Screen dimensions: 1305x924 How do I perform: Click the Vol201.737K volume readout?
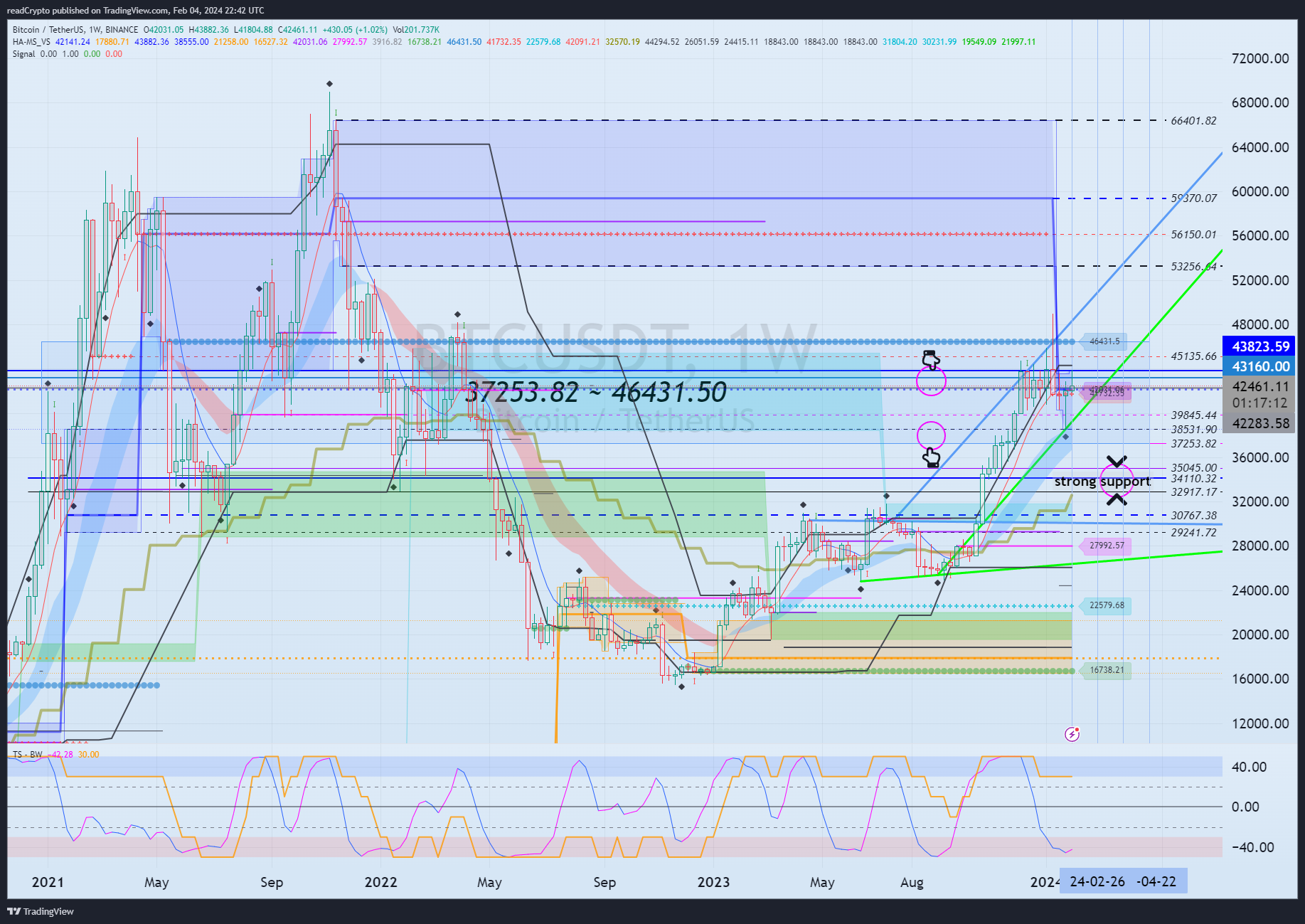point(416,30)
